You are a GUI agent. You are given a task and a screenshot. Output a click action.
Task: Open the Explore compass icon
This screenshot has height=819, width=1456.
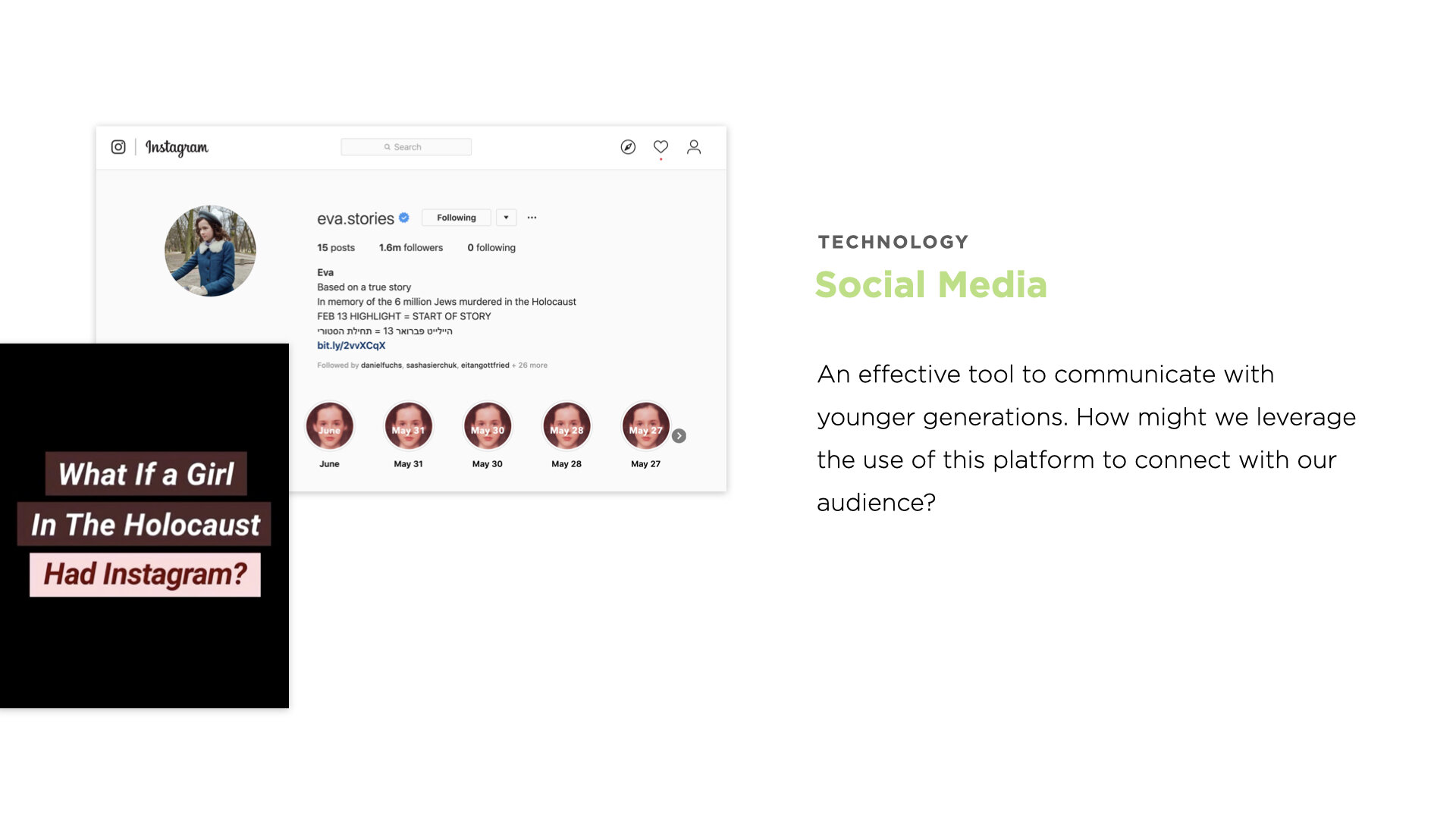click(x=628, y=147)
